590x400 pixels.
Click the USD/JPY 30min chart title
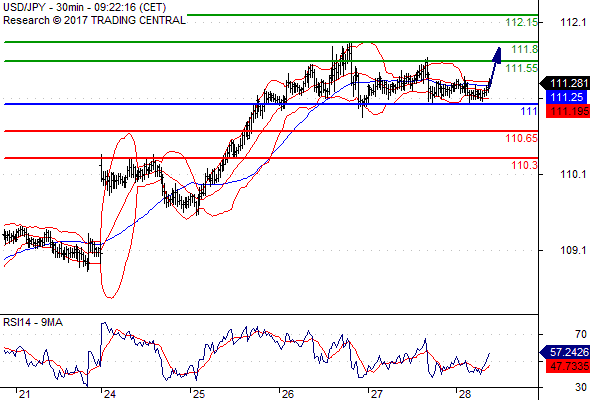[x=85, y=7]
